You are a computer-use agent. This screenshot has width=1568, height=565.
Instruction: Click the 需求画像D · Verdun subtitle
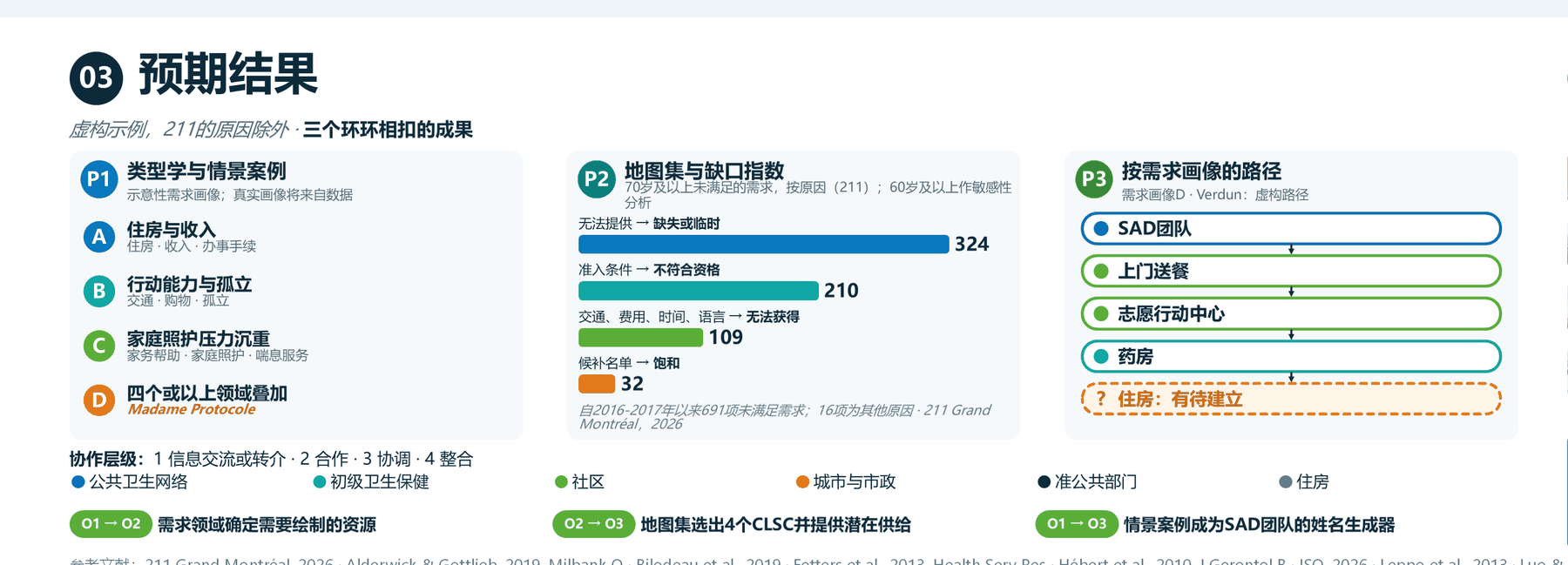pyautogui.click(x=1215, y=195)
